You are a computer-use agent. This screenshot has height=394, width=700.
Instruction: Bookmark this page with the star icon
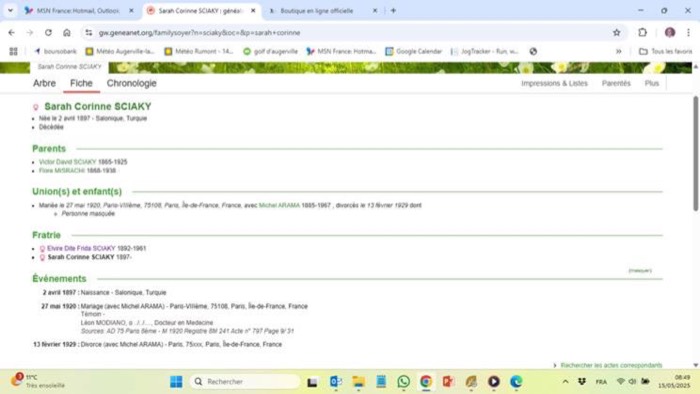(x=617, y=32)
